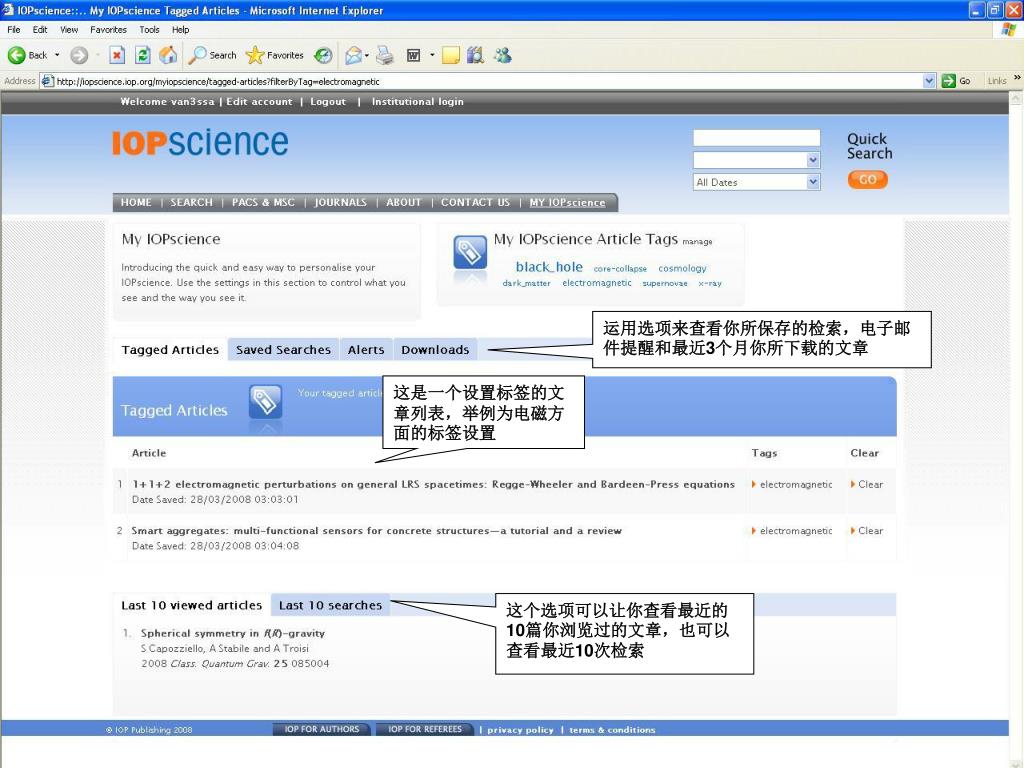
Task: Click the Institutional login link
Action: coord(417,101)
